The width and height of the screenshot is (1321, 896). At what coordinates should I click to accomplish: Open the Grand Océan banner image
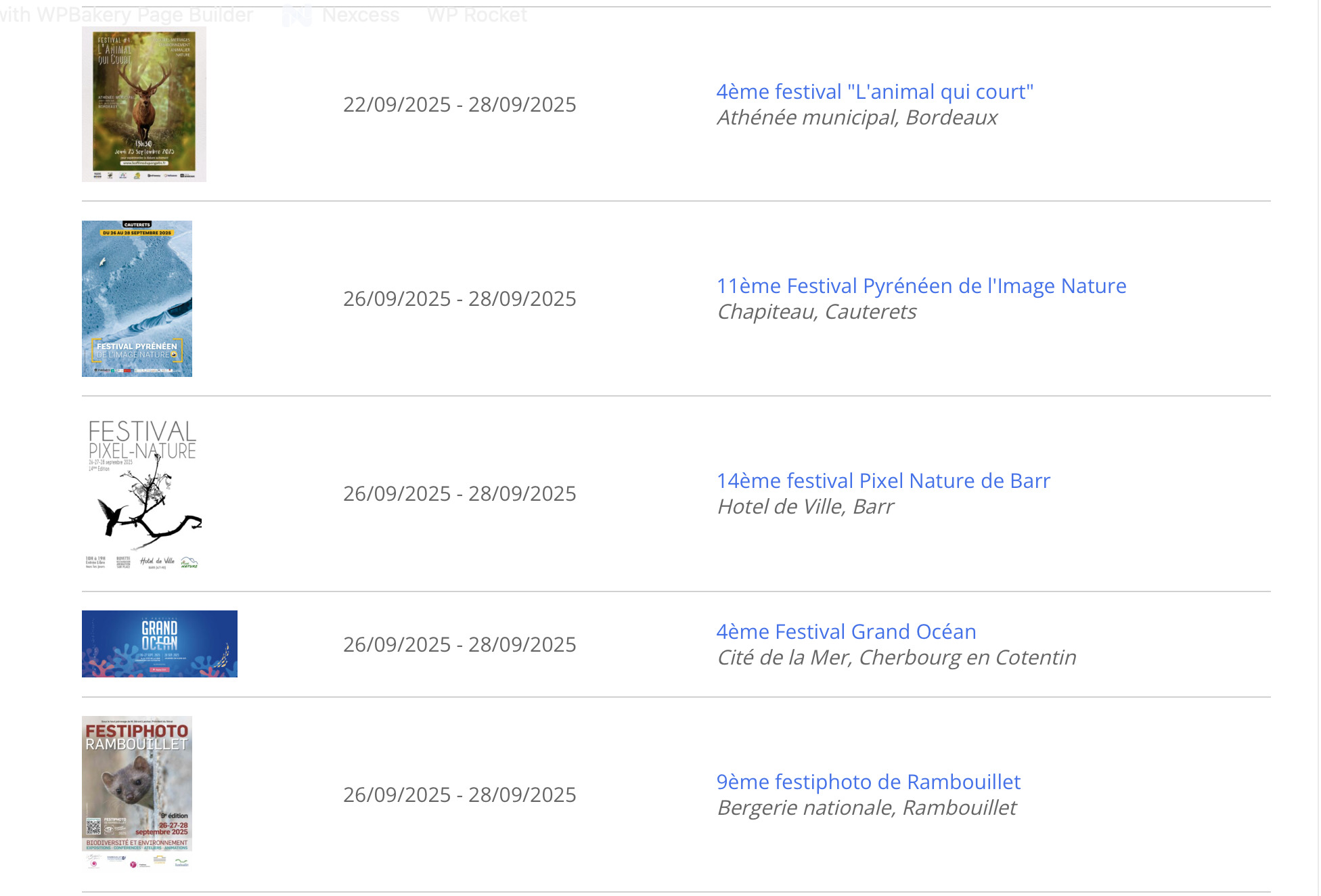click(160, 644)
